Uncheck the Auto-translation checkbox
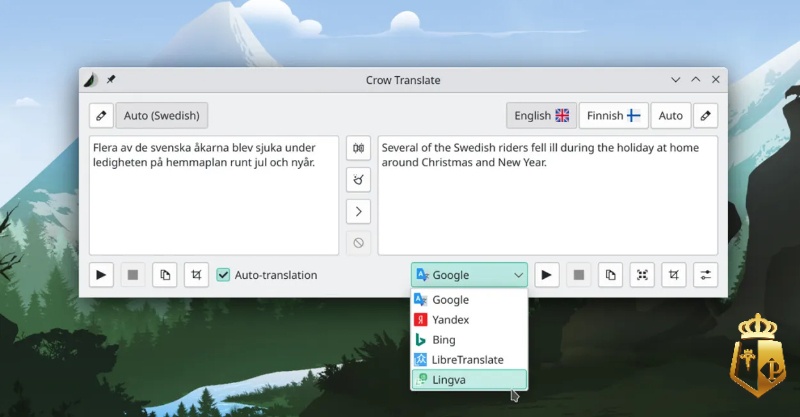Viewport: 800px width, 417px height. tap(223, 275)
